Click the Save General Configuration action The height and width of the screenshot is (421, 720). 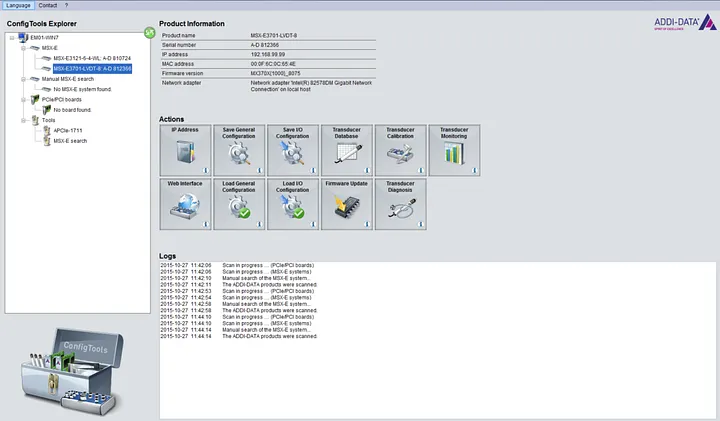[x=239, y=150]
